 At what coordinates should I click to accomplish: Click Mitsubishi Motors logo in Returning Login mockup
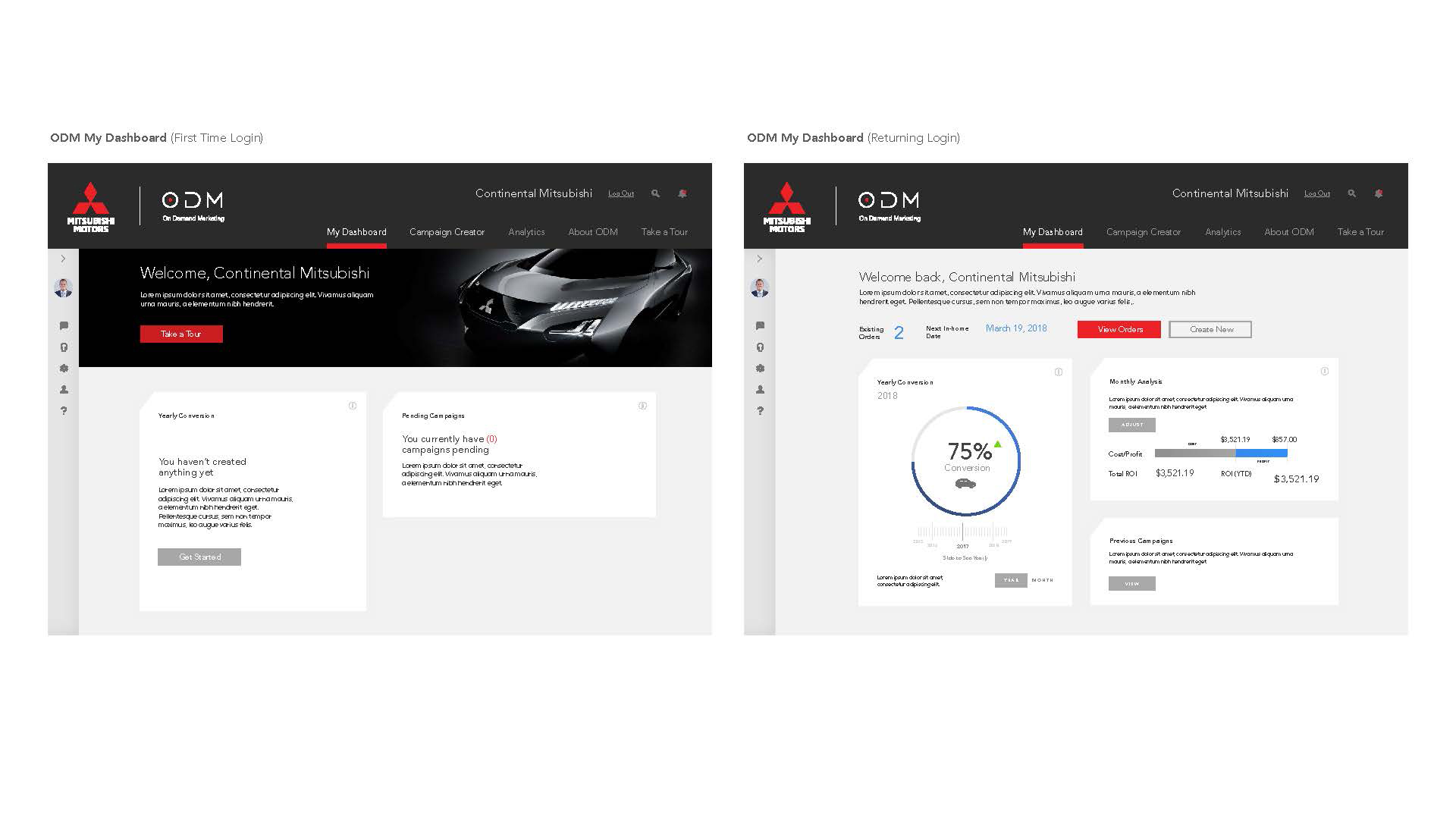(787, 207)
